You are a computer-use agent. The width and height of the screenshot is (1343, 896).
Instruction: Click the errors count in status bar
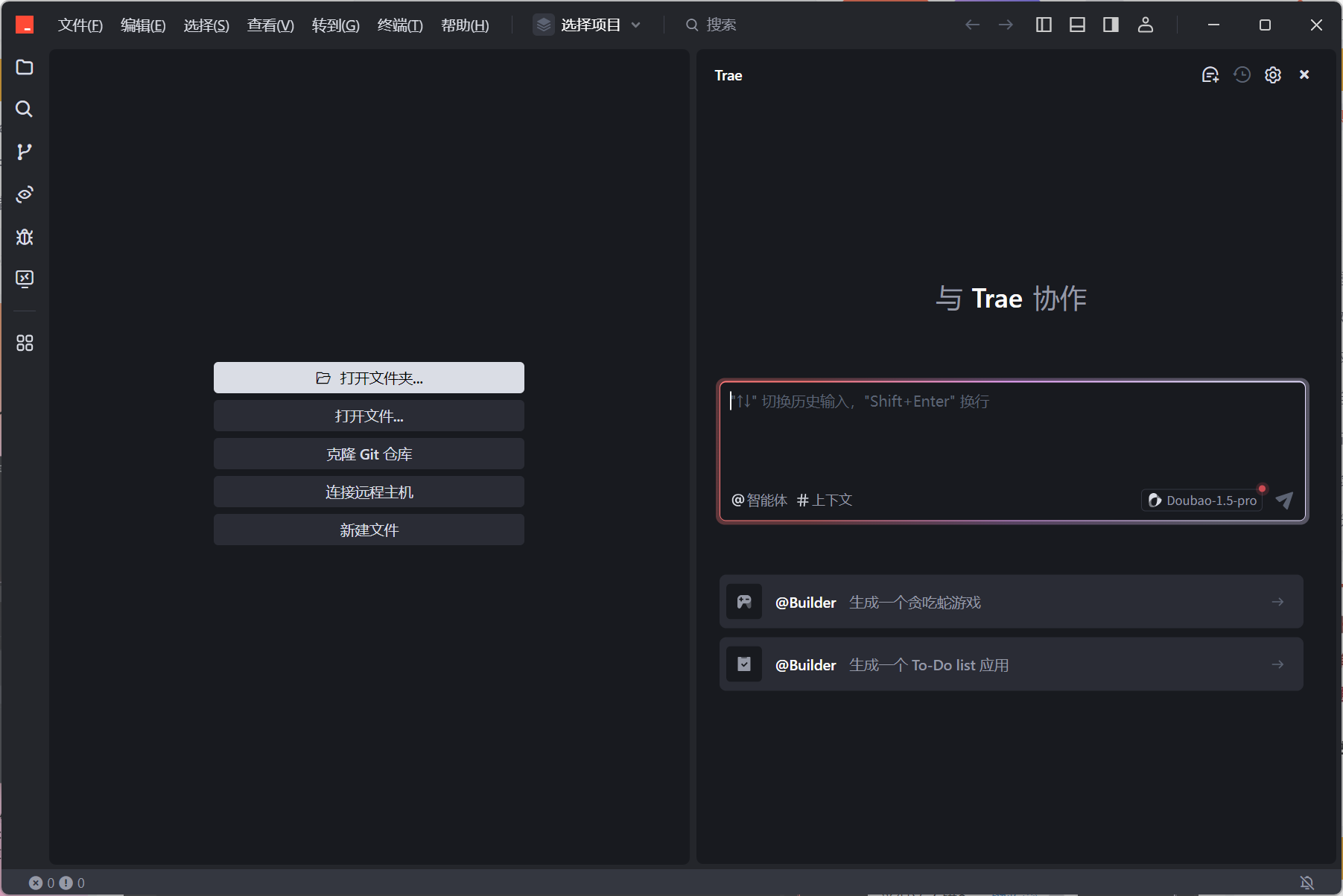[42, 883]
